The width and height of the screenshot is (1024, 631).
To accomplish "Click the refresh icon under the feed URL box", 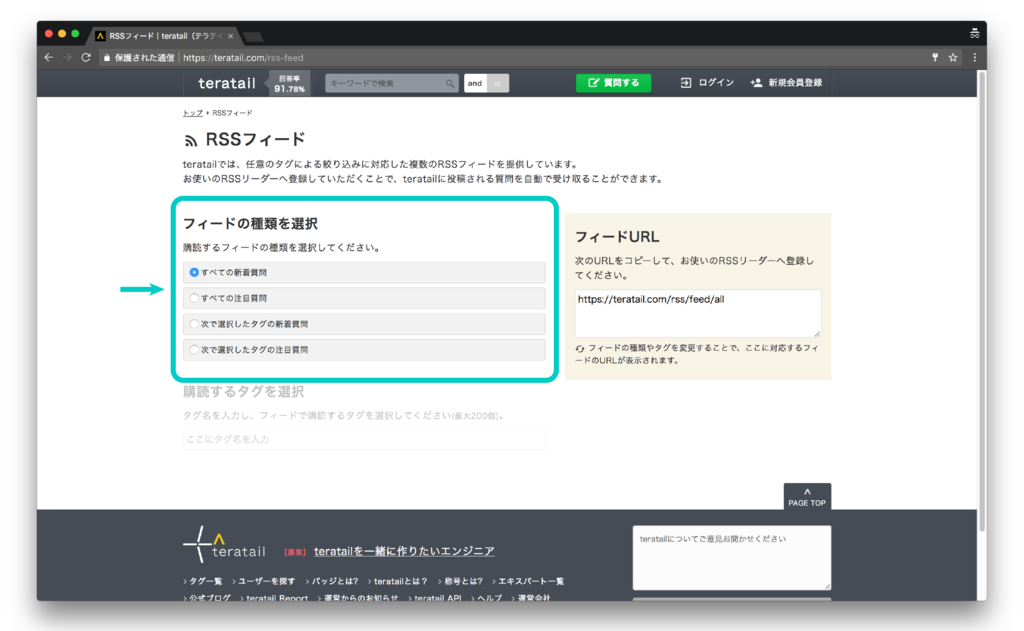I will click(580, 349).
